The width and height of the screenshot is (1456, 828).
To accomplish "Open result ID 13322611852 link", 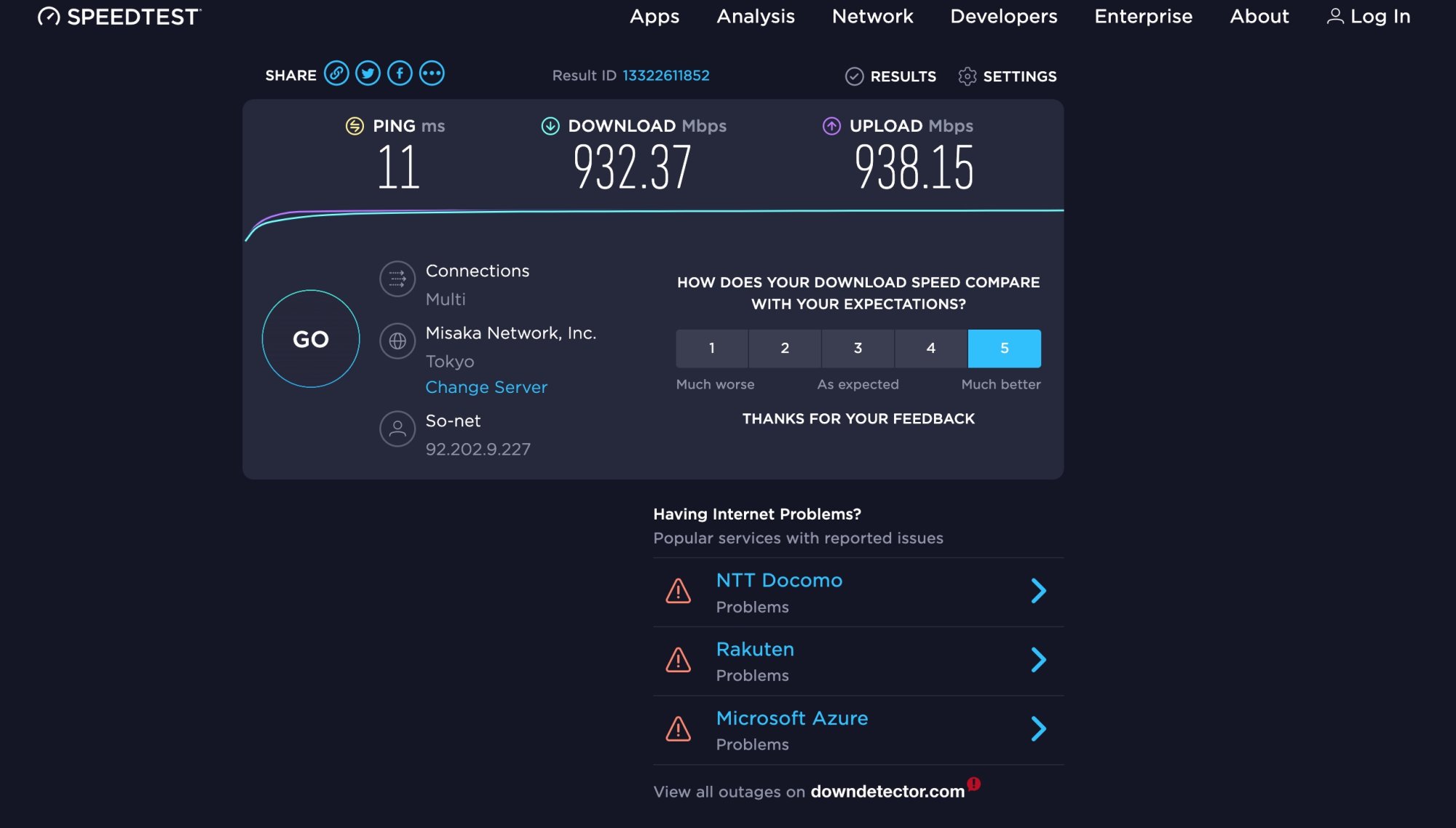I will (x=665, y=76).
